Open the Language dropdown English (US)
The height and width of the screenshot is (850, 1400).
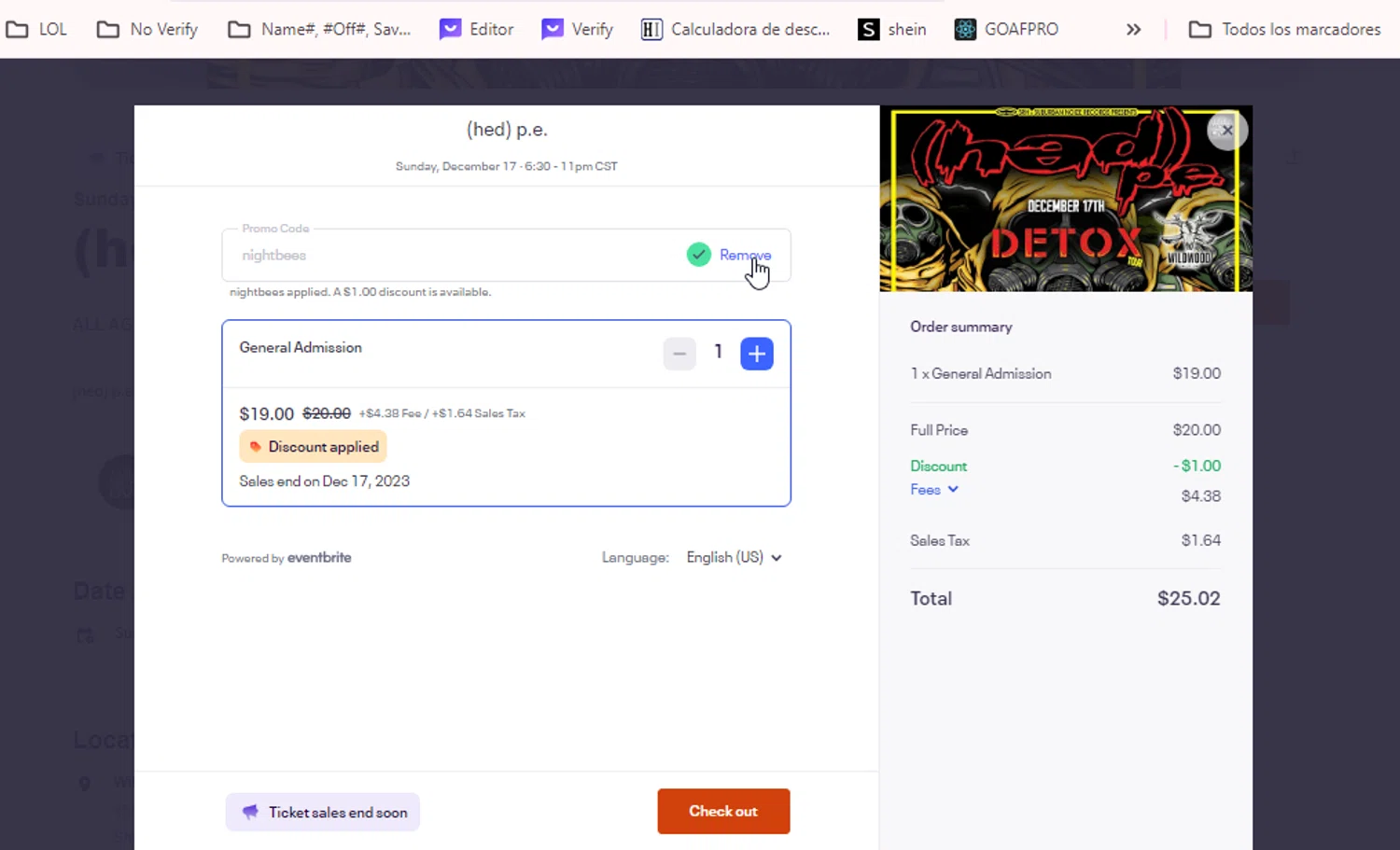(x=734, y=557)
